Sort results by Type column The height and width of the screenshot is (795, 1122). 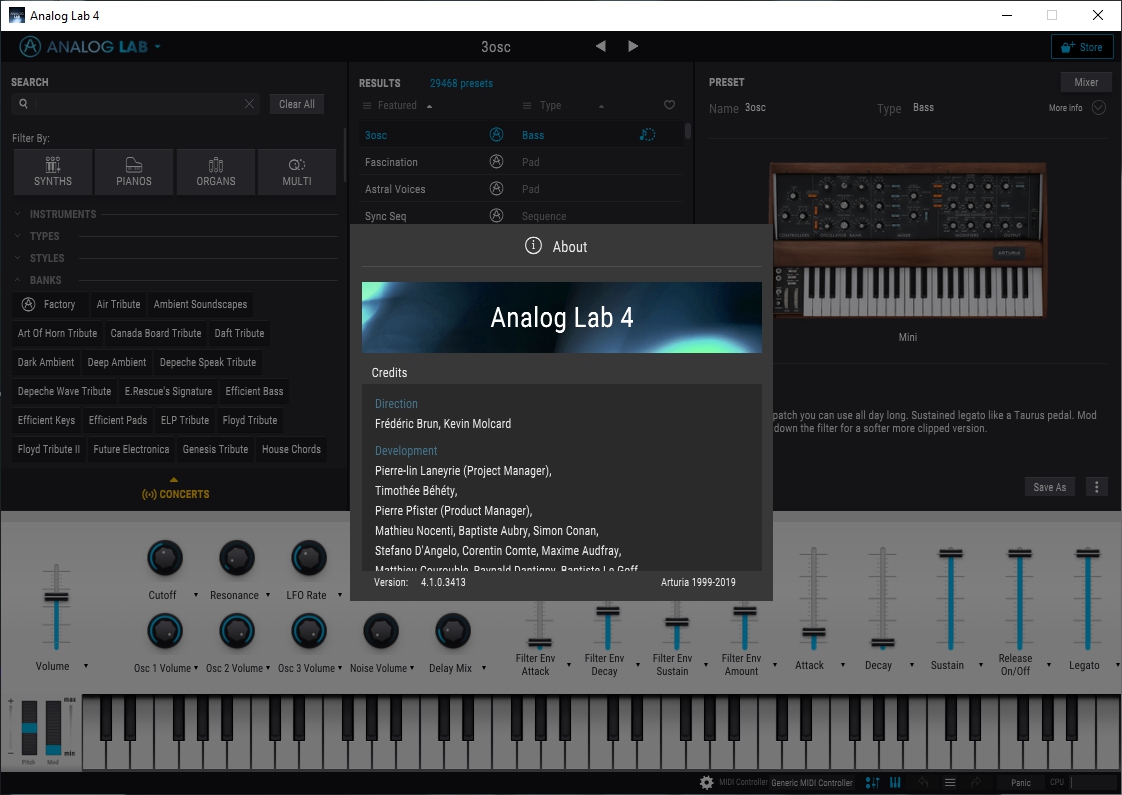(550, 105)
